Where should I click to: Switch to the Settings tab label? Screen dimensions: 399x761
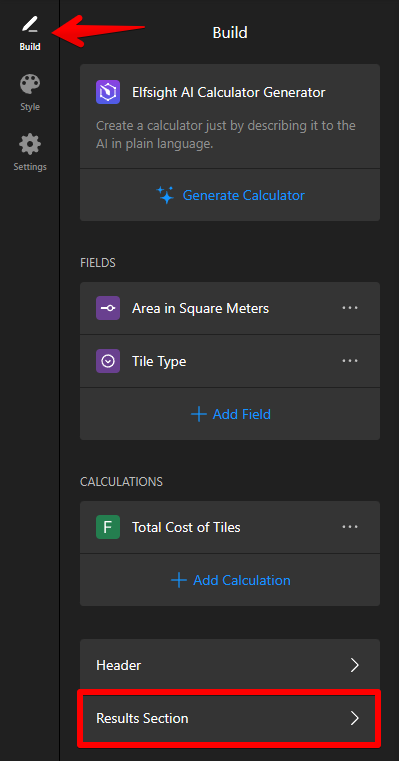click(30, 167)
